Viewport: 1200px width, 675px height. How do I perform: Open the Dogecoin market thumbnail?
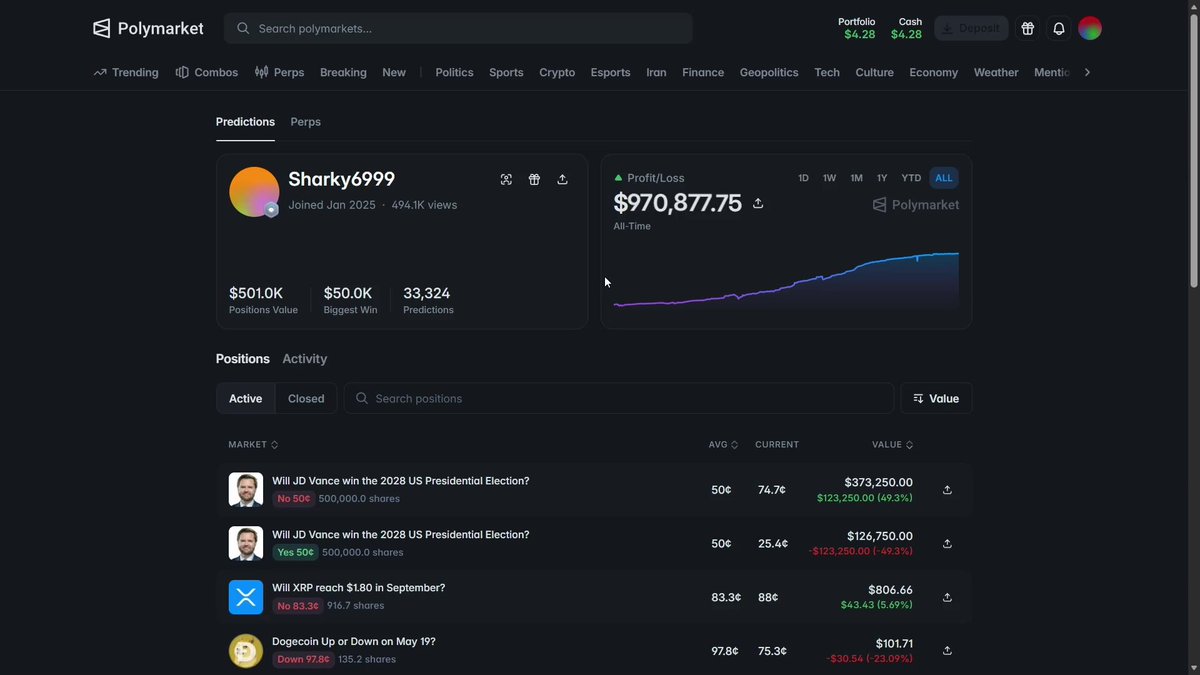246,651
